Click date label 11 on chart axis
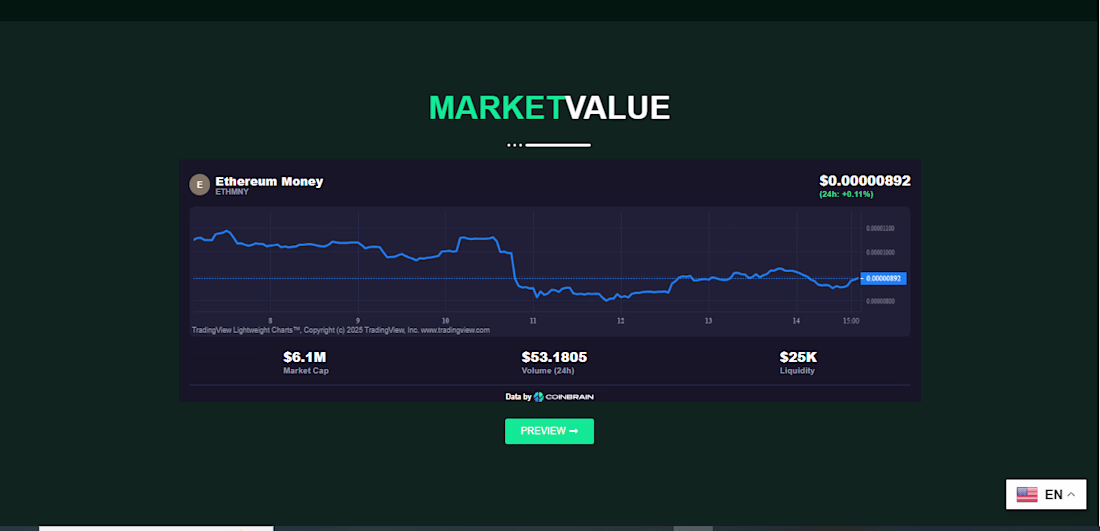 pyautogui.click(x=533, y=321)
